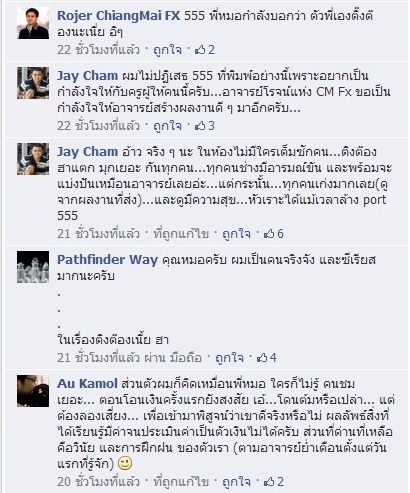
Task: Click the 4 likes thumbs-up icon
Action: coord(267,358)
